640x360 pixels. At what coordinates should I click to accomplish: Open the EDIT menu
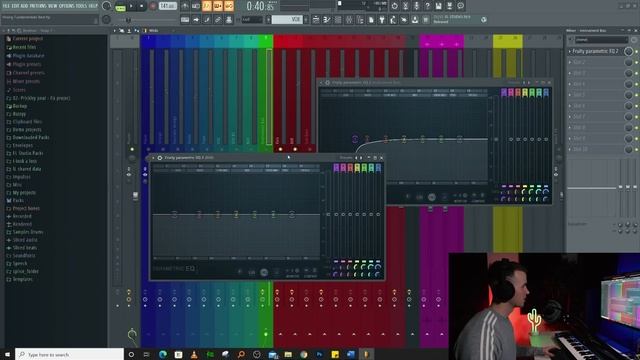(16, 6)
